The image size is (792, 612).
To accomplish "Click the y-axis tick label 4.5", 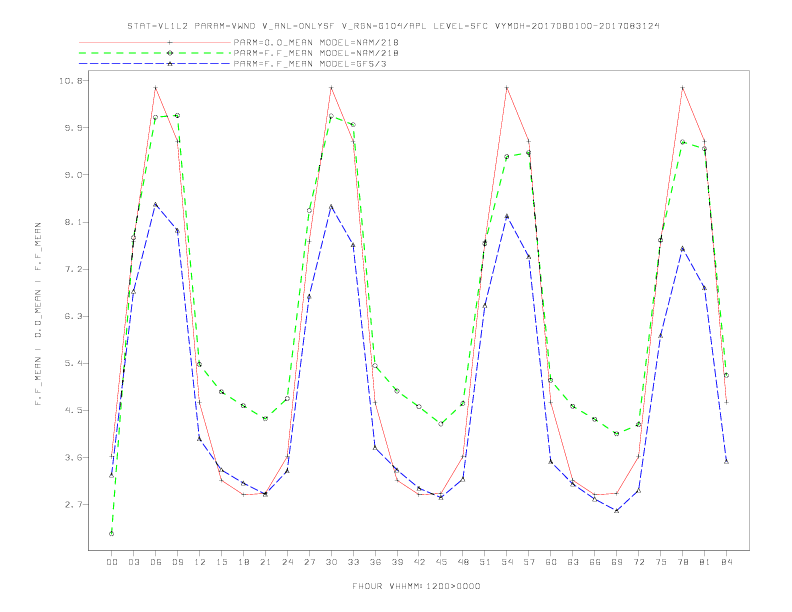I will pyautogui.click(x=73, y=410).
